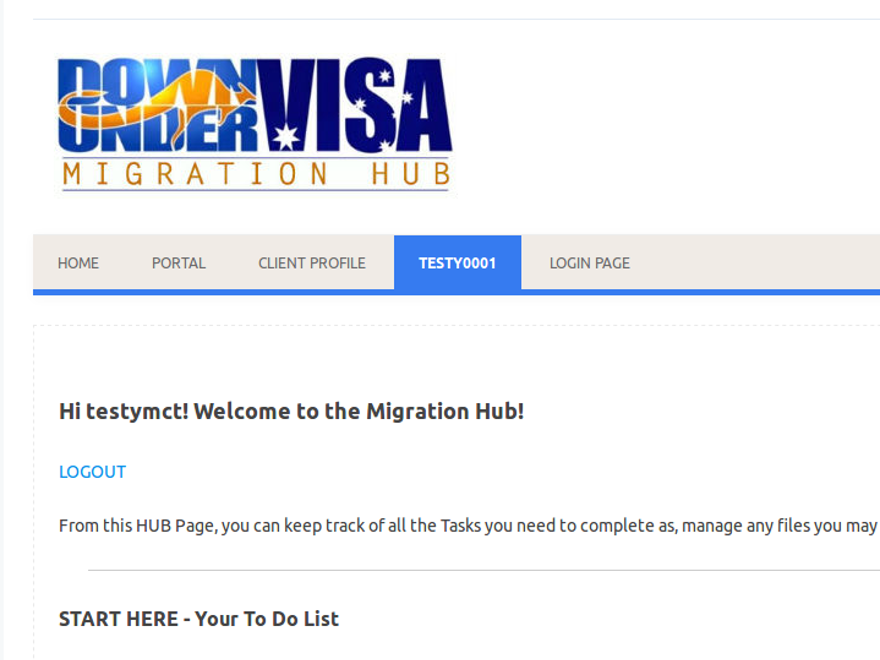Screen dimensions: 880x660
Task: Select the active TESTY0001 tab
Action: 457,263
